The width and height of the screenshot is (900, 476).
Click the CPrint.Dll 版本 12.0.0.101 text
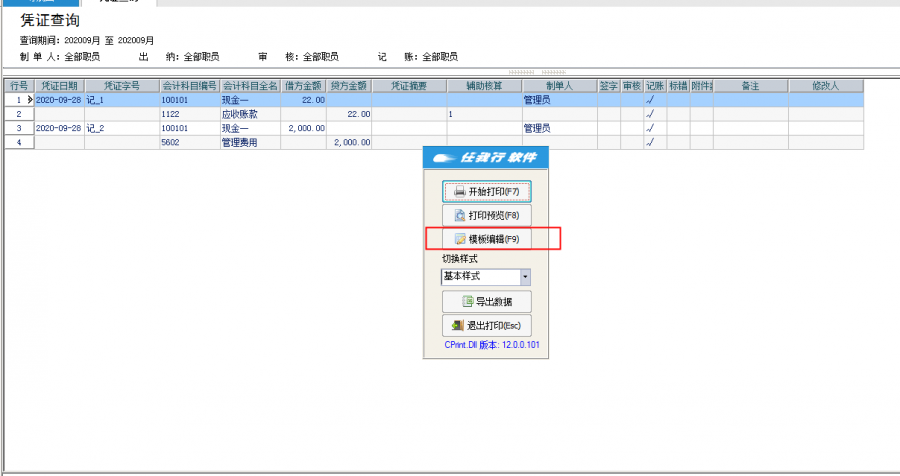click(492, 345)
